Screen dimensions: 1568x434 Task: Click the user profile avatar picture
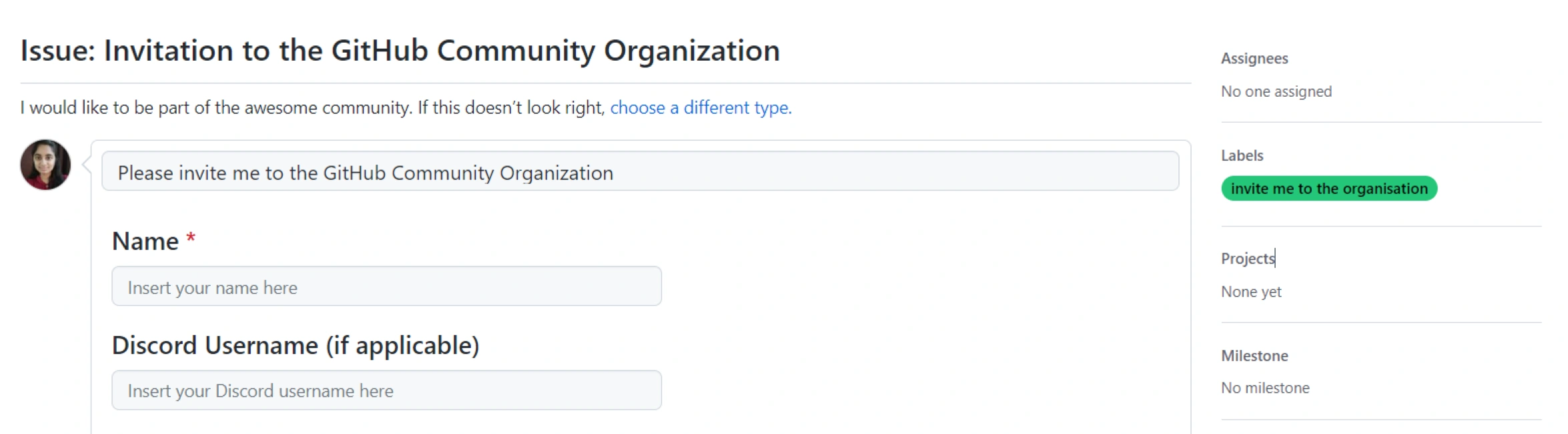click(x=45, y=165)
